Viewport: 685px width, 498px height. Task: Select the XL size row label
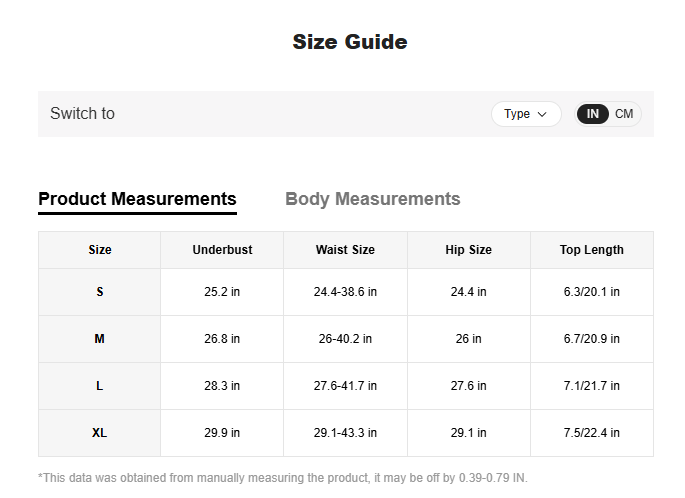[x=100, y=433]
